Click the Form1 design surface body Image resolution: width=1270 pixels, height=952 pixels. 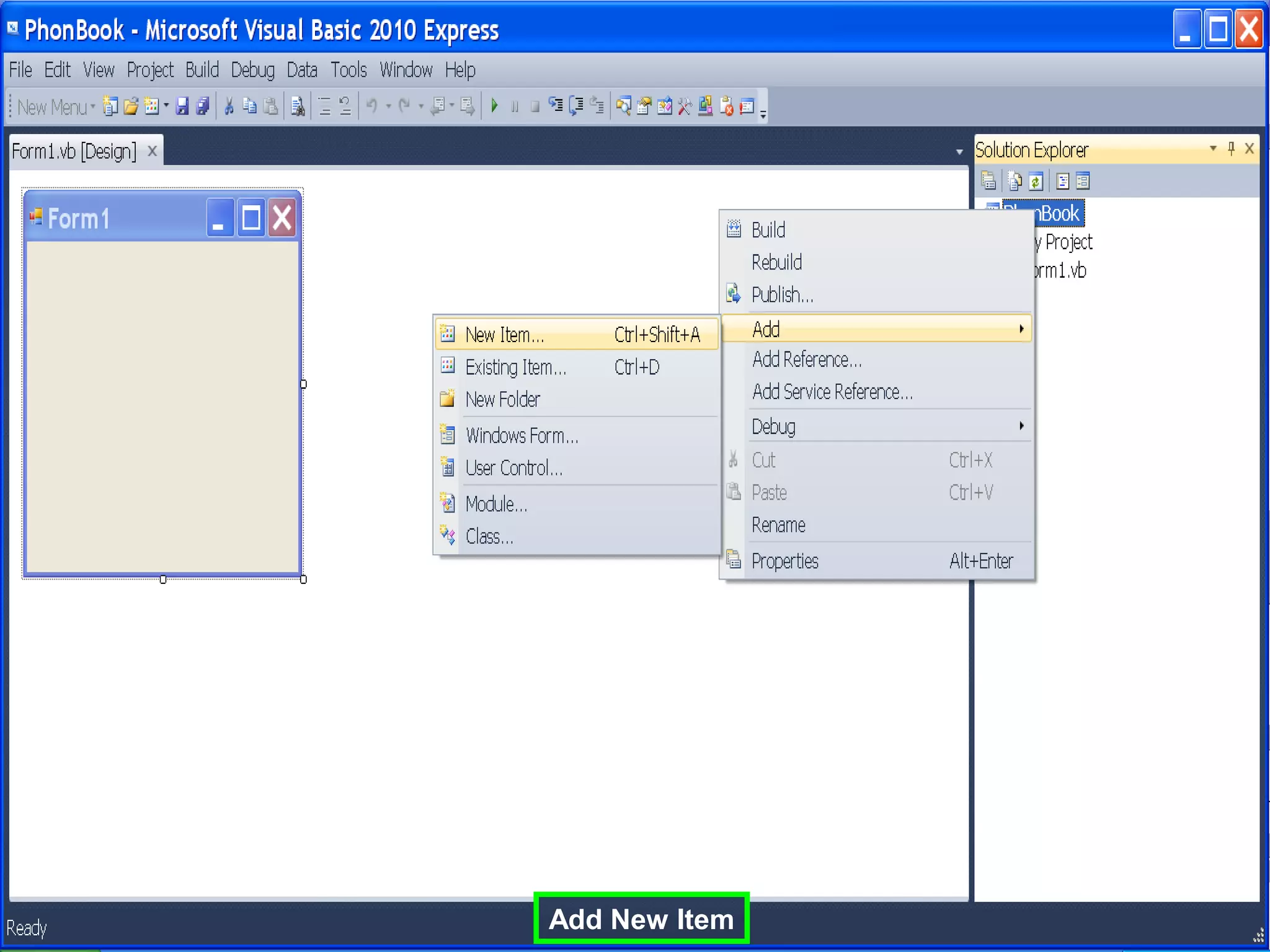(162, 406)
